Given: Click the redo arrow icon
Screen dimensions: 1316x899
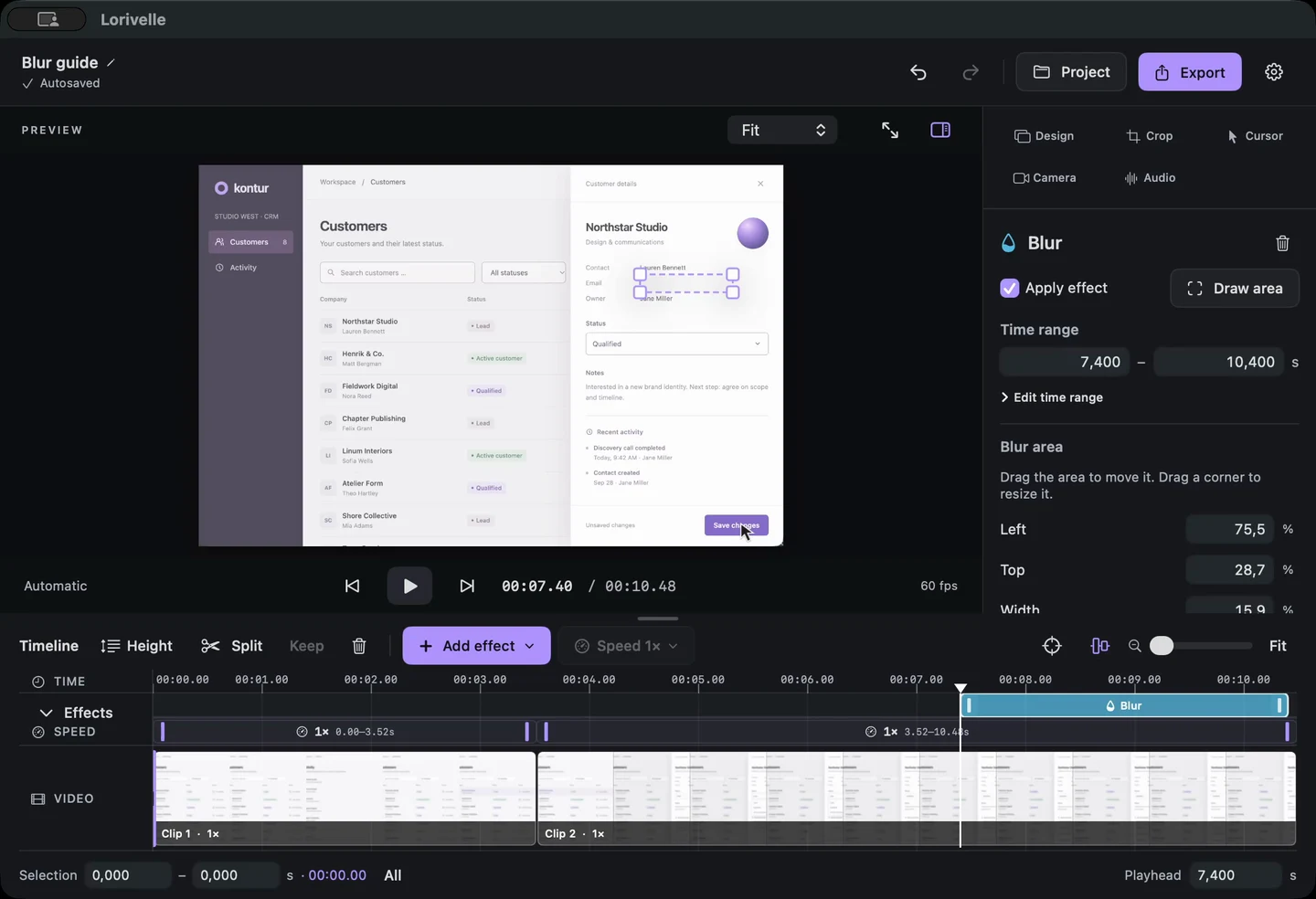Looking at the screenshot, I should coord(971,72).
